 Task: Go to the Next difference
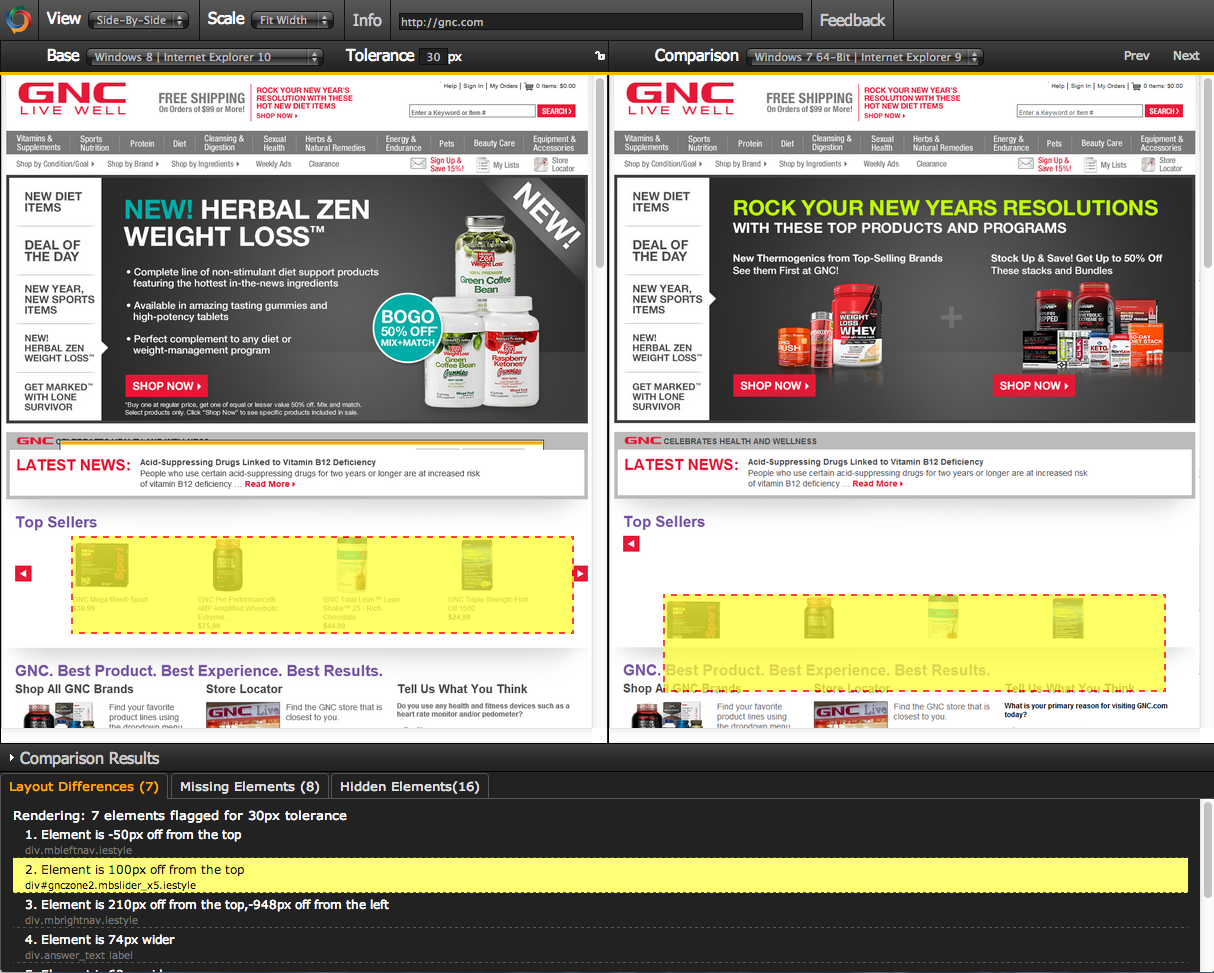tap(1186, 56)
